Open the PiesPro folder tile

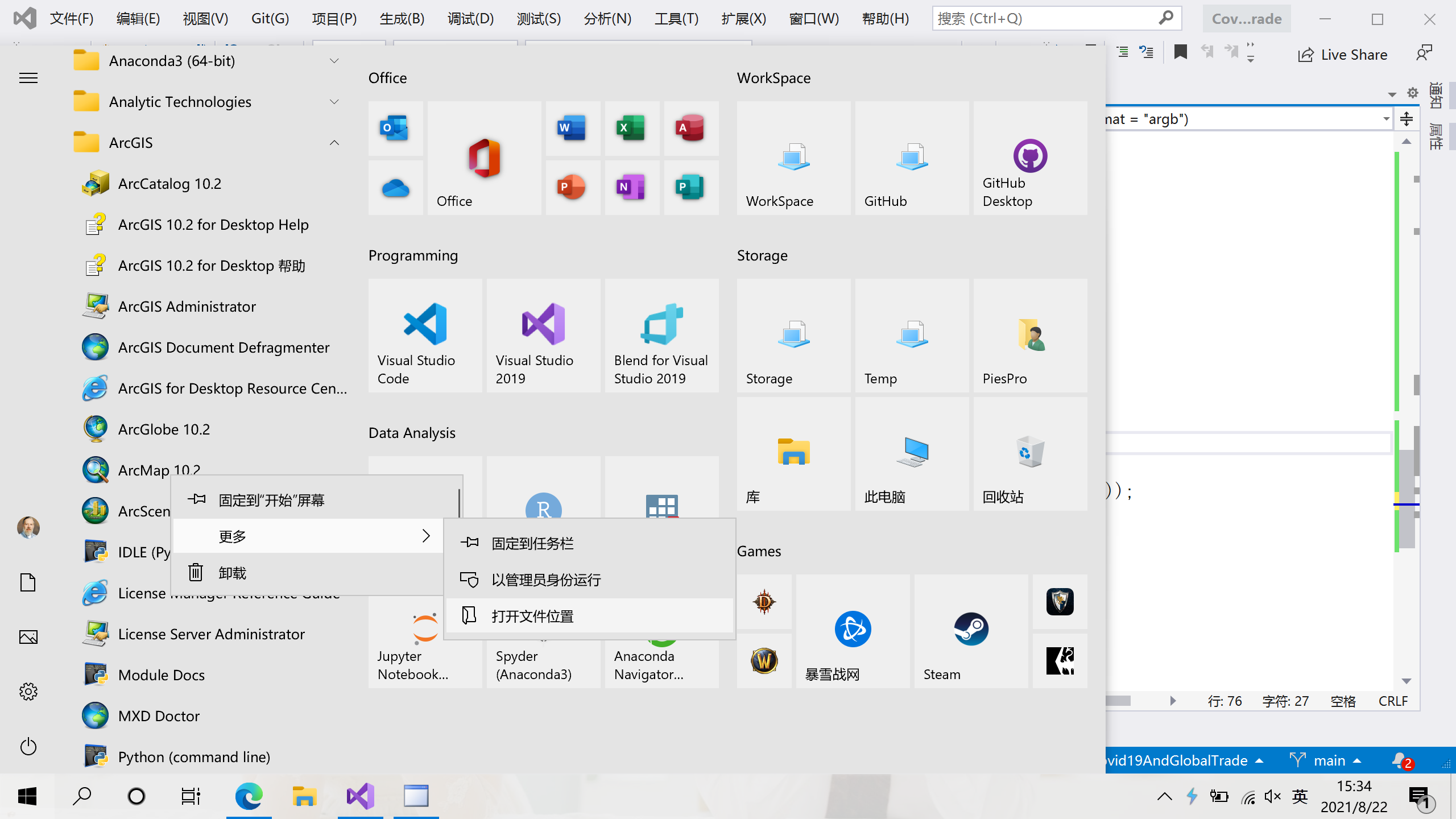1030,336
